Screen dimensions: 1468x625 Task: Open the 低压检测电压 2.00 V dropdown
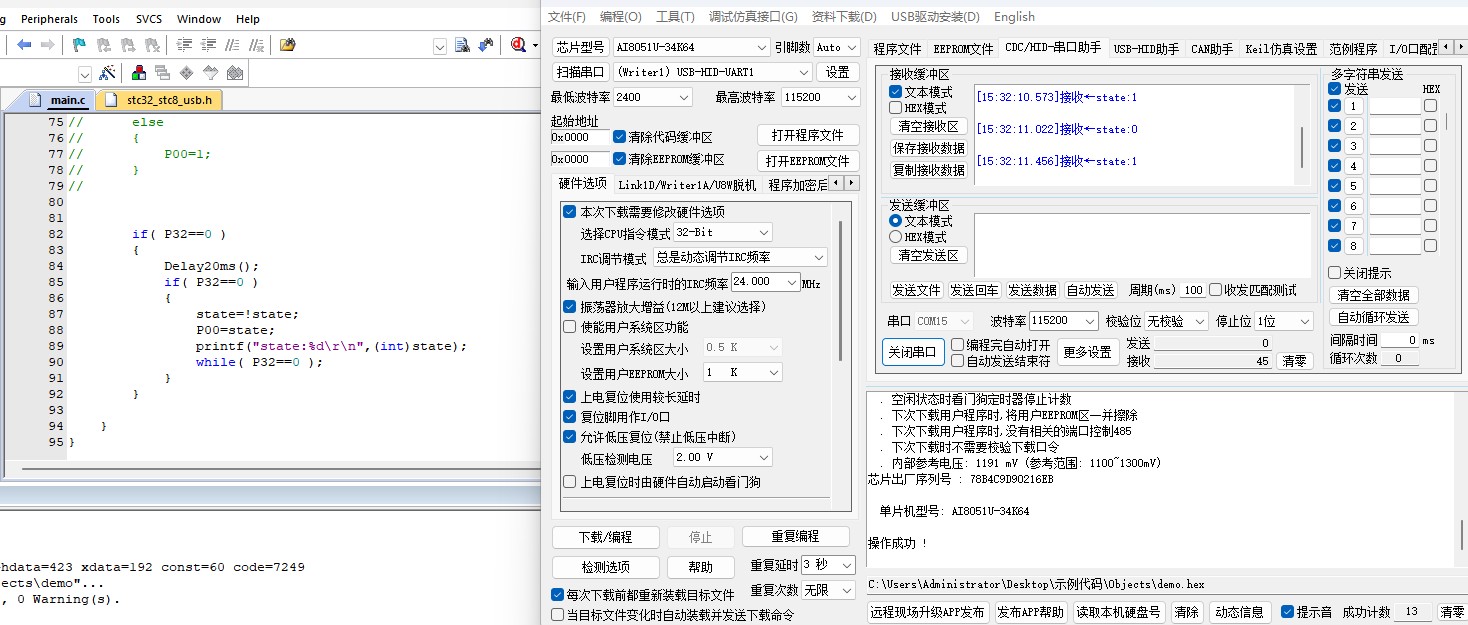pyautogui.click(x=722, y=457)
